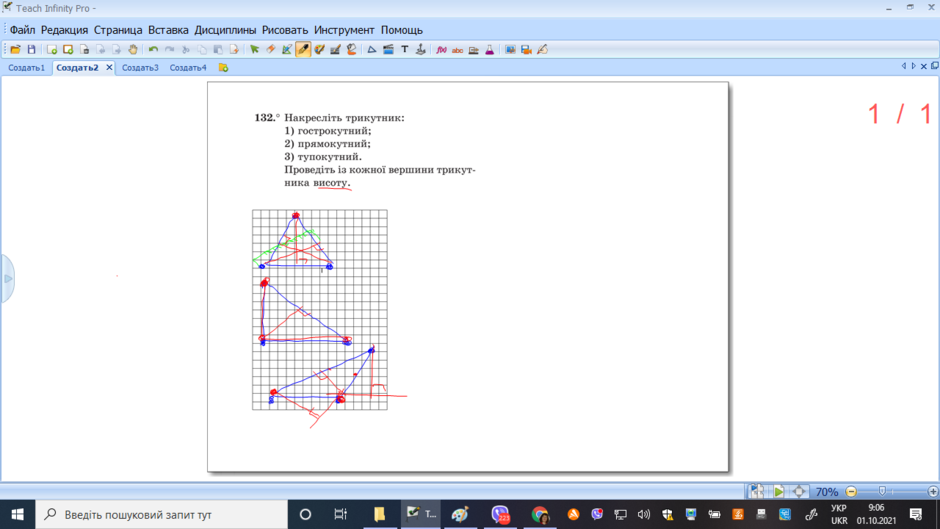This screenshot has width=940, height=529.
Task: Switch to the Создать3 tab
Action: pos(140,68)
